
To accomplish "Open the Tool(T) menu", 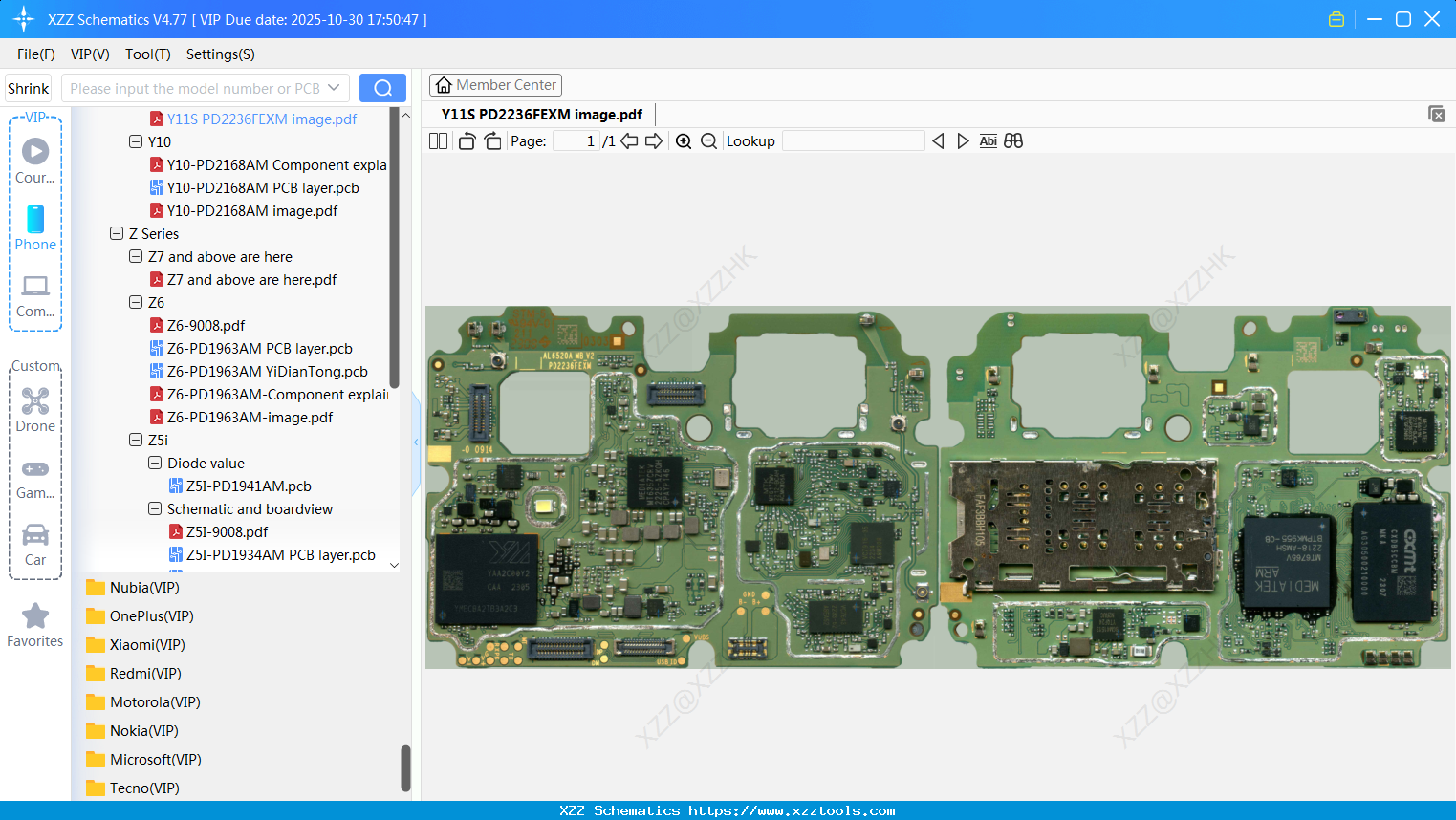I will point(147,54).
